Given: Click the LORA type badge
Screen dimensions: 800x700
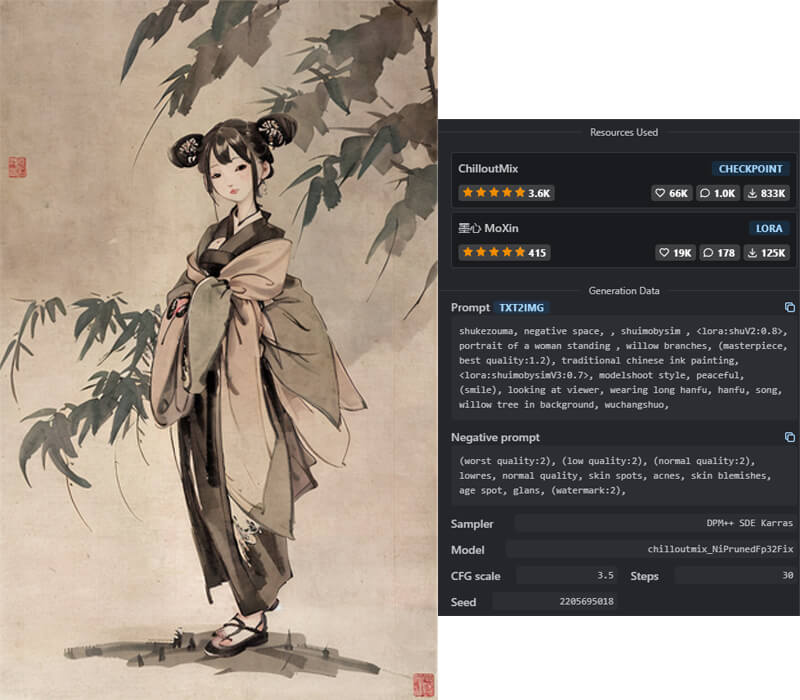Looking at the screenshot, I should click(769, 228).
